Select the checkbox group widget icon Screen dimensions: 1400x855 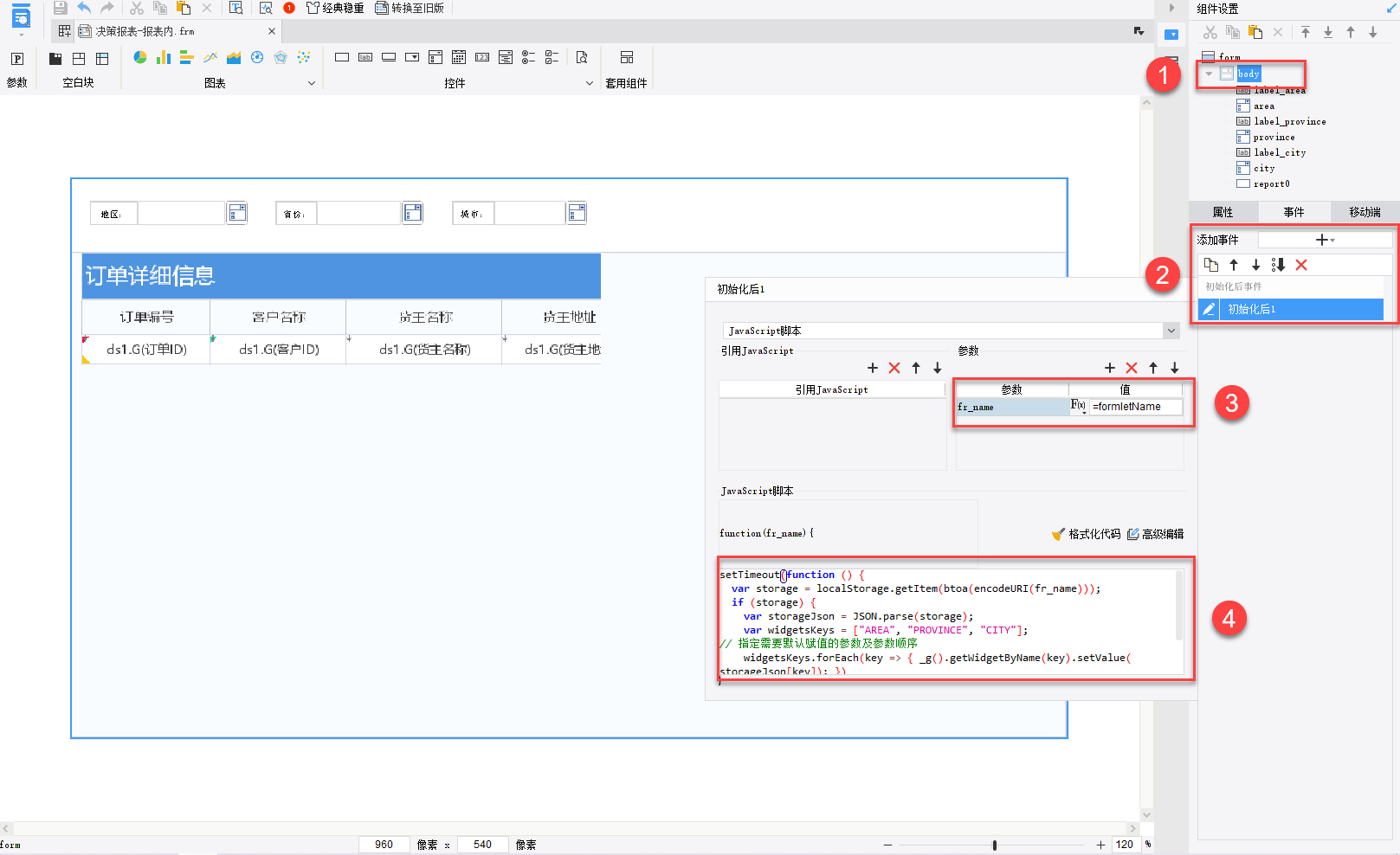[552, 57]
